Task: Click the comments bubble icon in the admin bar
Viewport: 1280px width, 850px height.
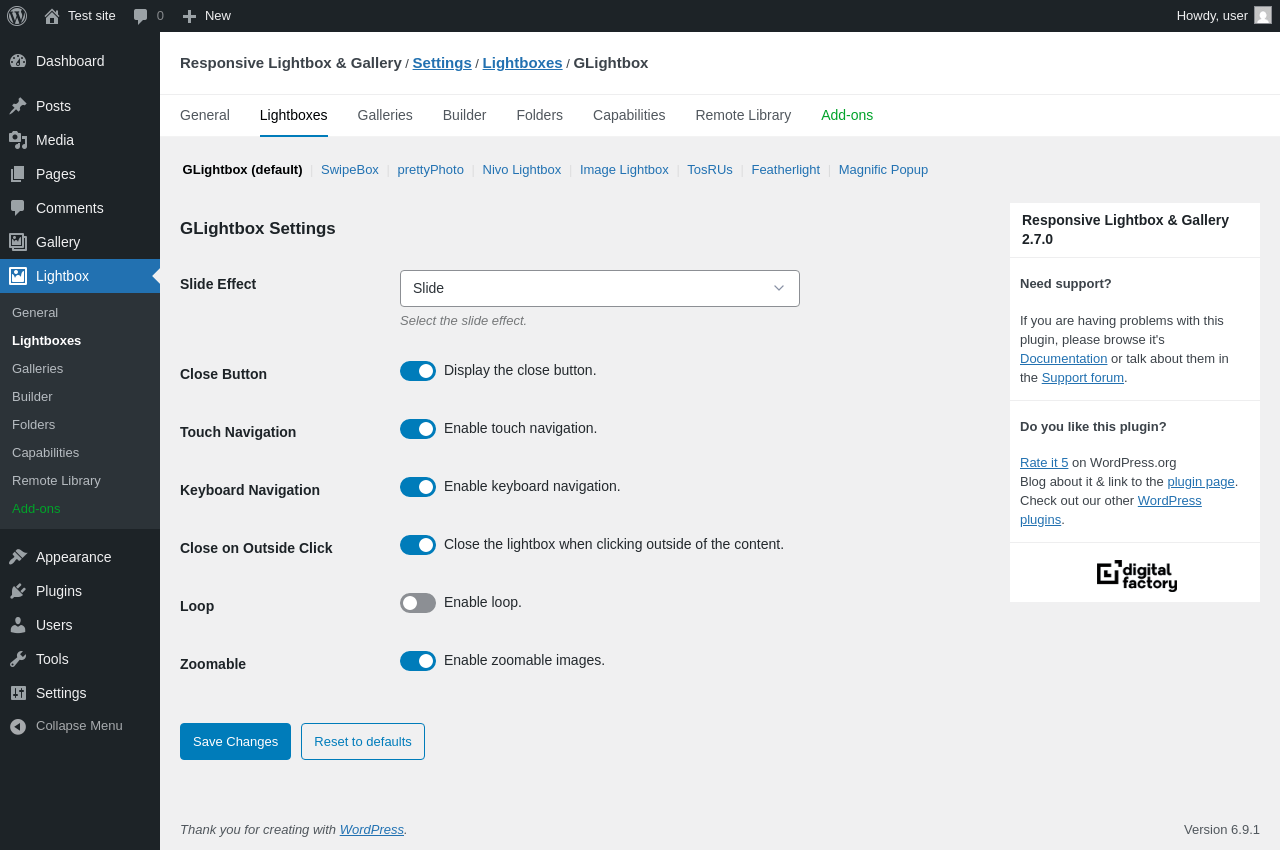Action: (141, 16)
